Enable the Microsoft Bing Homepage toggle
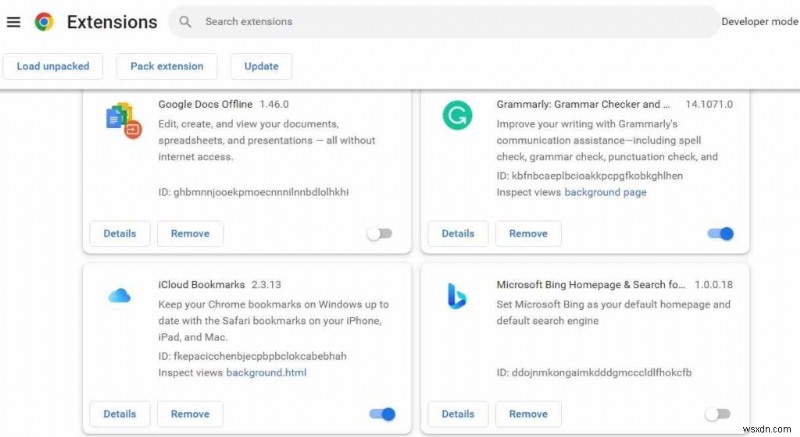This screenshot has height=437, width=800. click(x=718, y=414)
